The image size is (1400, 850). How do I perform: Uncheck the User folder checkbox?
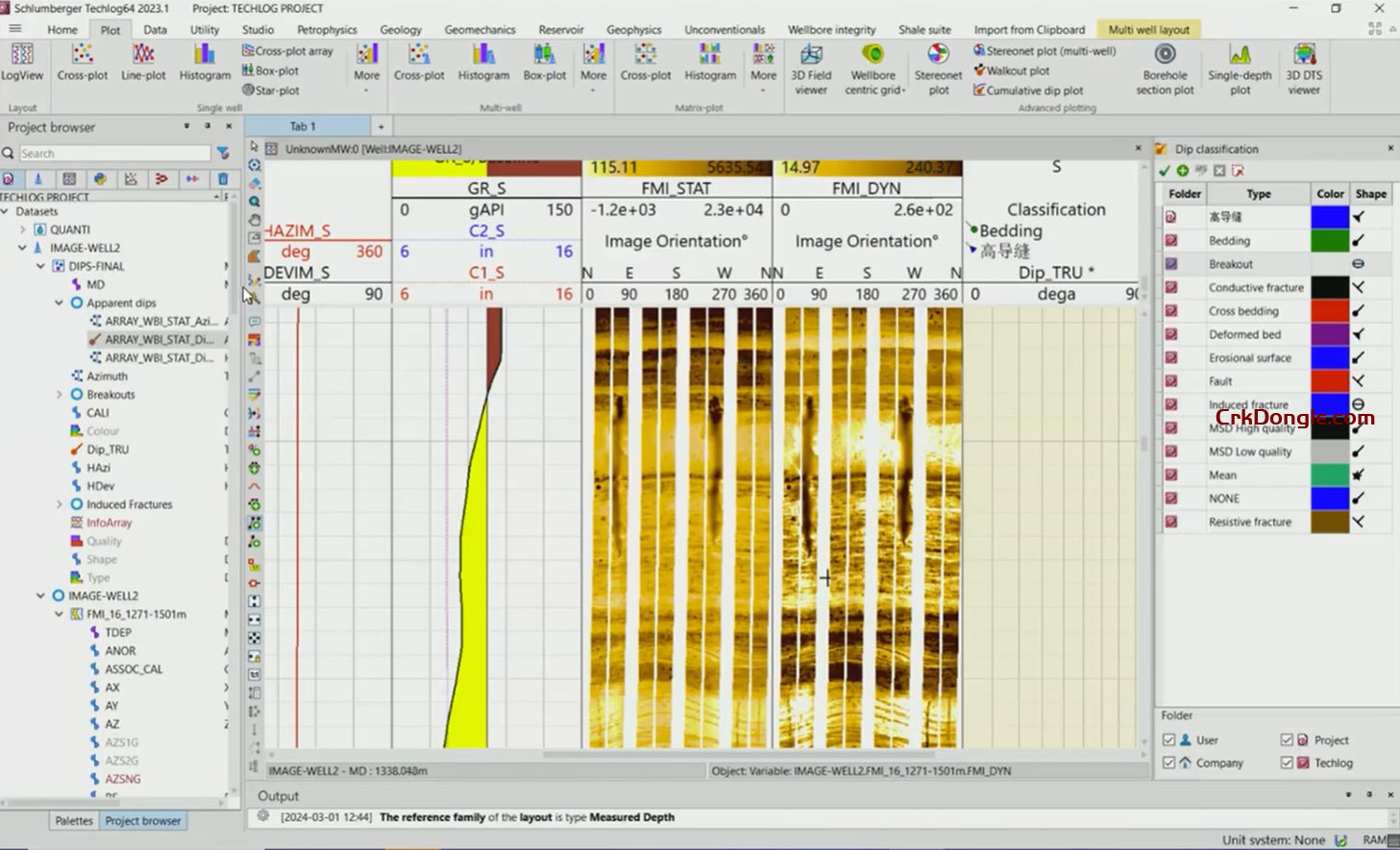coord(1169,740)
